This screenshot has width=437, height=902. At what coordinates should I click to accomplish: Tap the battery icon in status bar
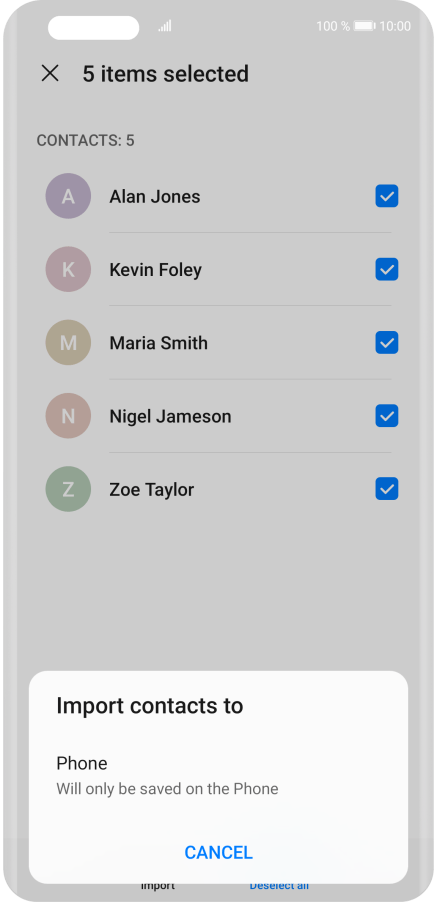pyautogui.click(x=365, y=26)
